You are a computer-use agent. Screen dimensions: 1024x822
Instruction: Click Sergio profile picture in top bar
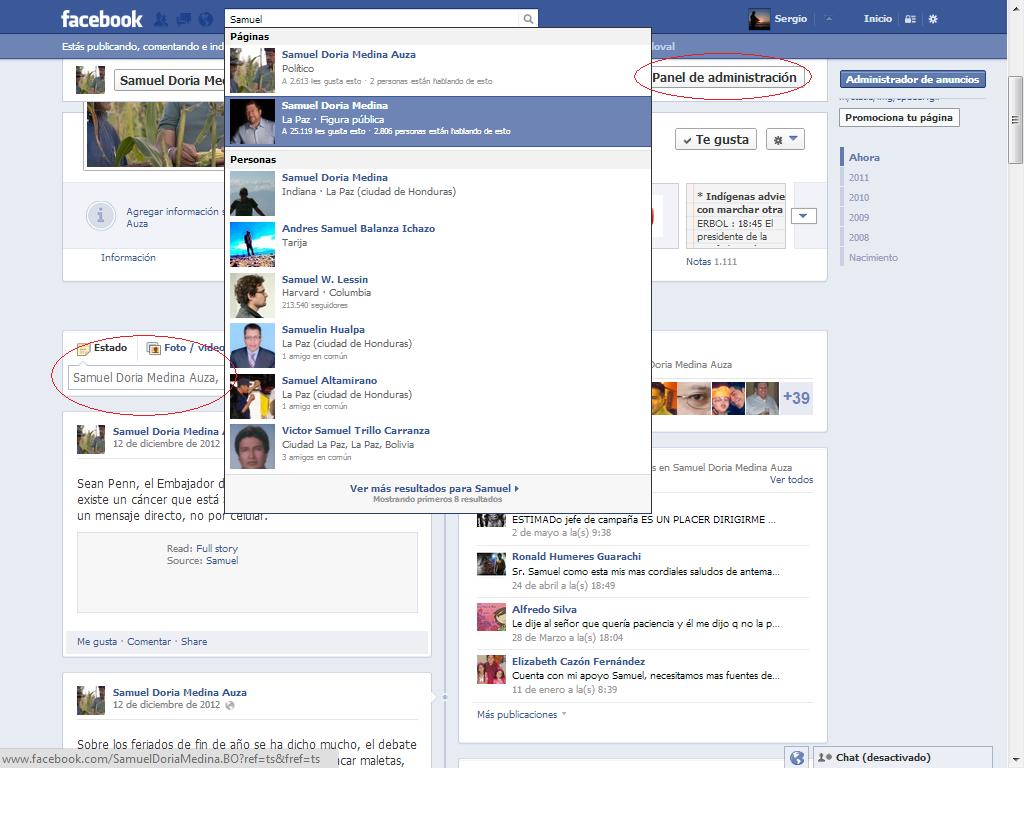(x=759, y=19)
